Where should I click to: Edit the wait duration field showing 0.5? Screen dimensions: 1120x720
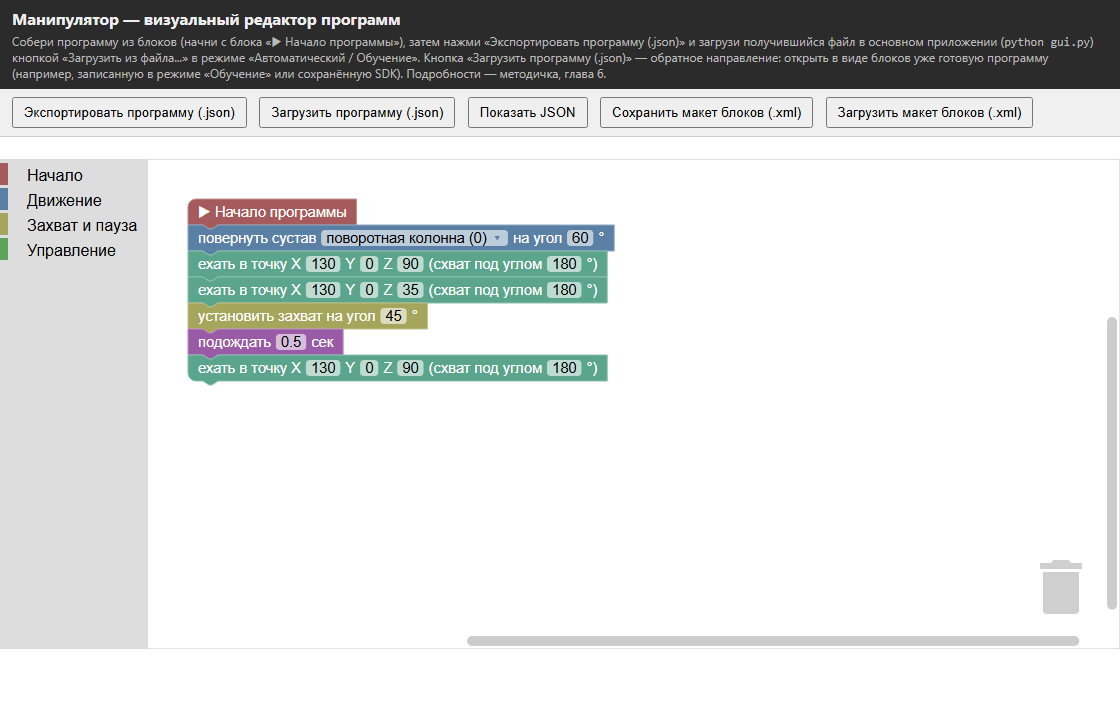291,342
